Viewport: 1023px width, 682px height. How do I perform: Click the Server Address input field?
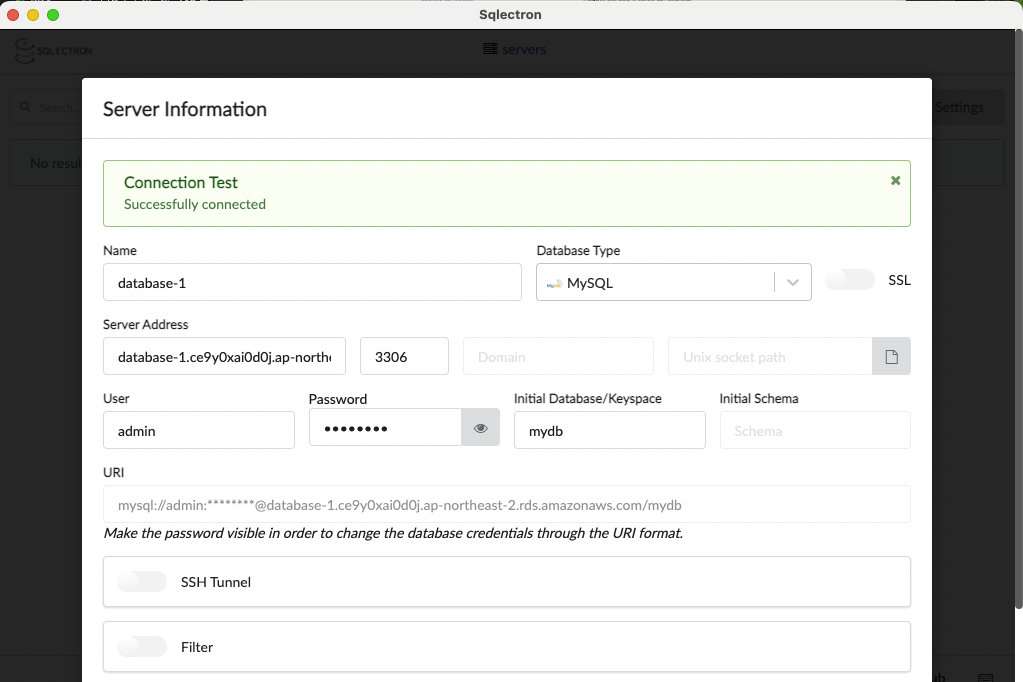point(224,357)
